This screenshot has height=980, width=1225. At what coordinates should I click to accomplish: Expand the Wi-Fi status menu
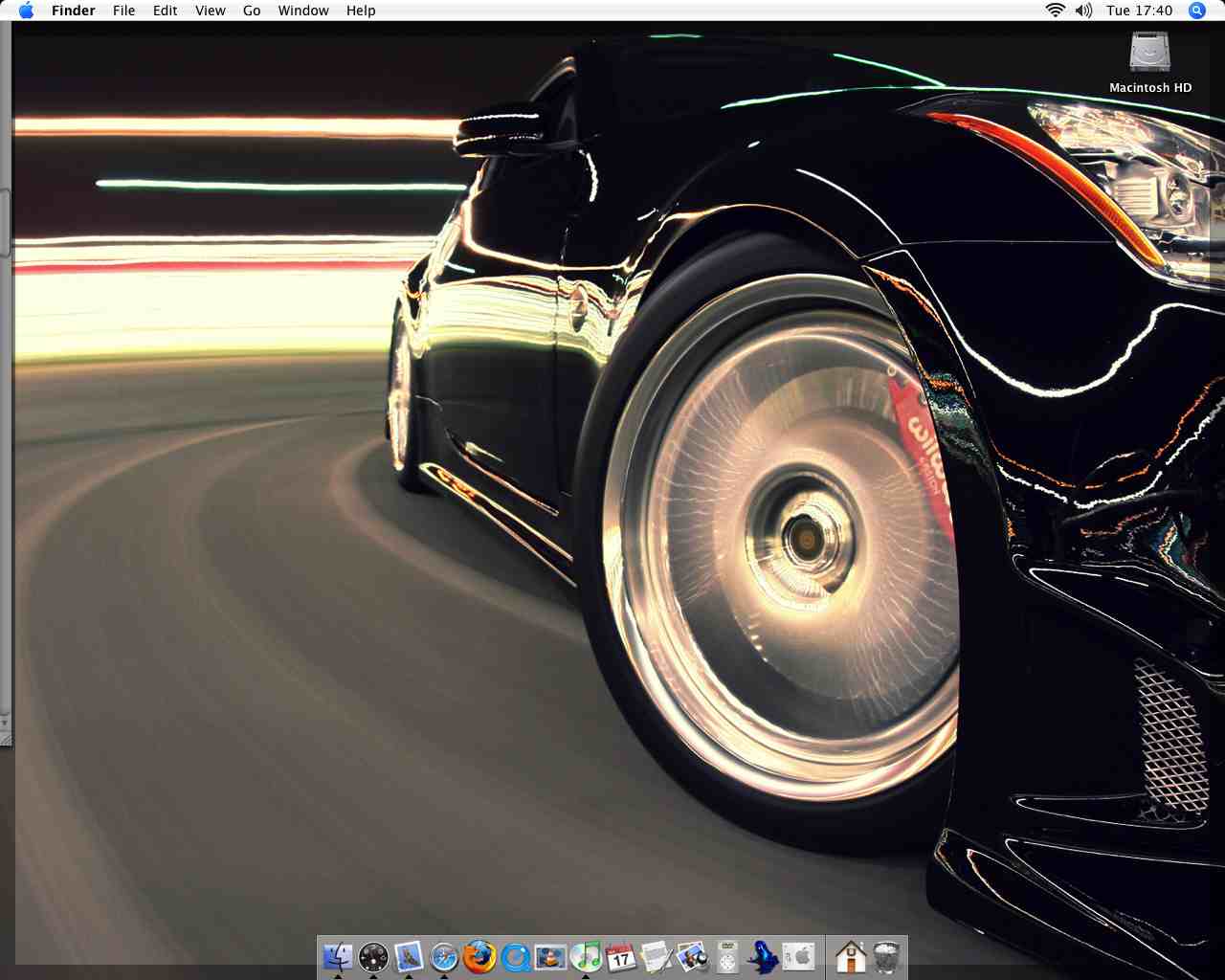tap(1055, 11)
